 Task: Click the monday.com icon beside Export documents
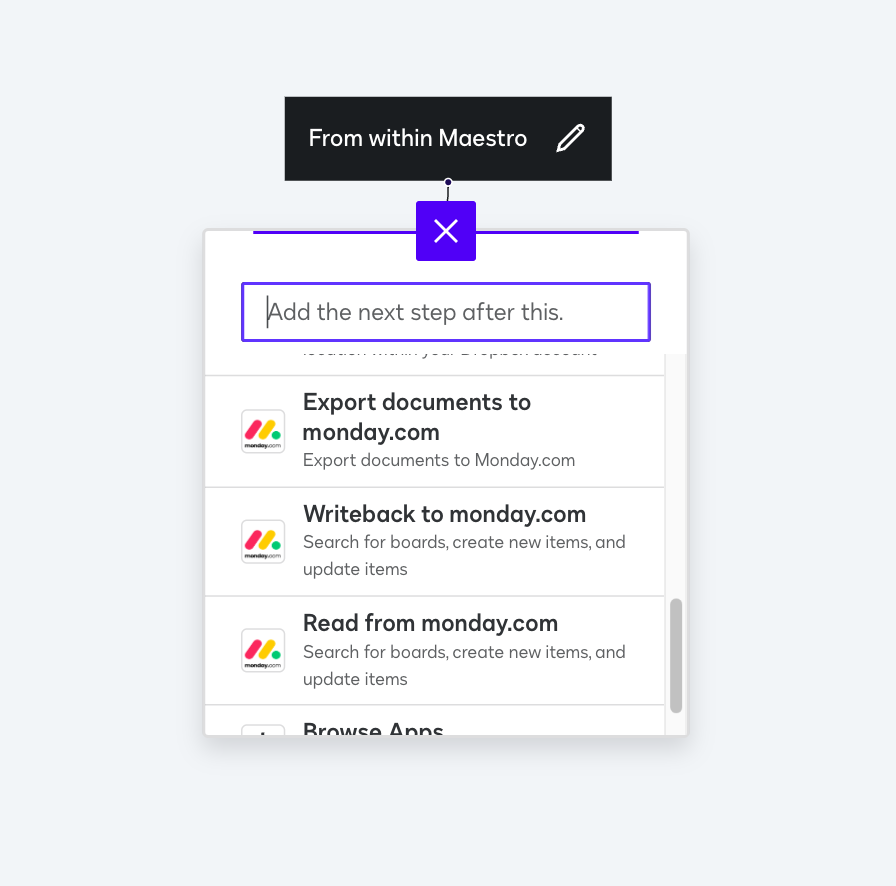coord(262,430)
